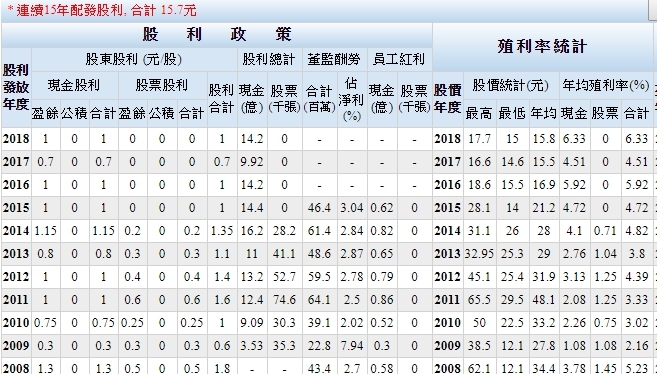This screenshot has width=657, height=374.
Task: Click director pay '46.4' in 2015 row
Action: pos(319,208)
